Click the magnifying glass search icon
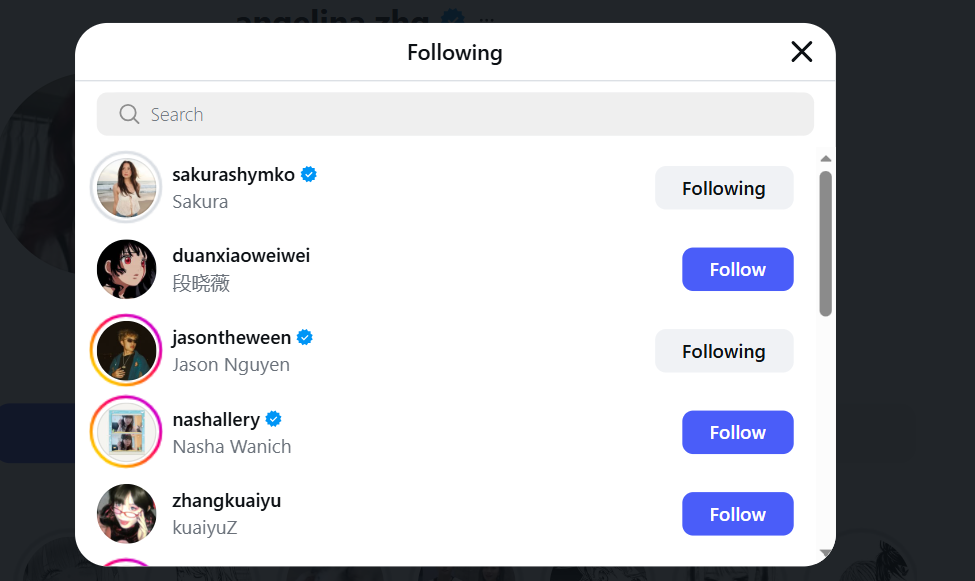 [129, 114]
